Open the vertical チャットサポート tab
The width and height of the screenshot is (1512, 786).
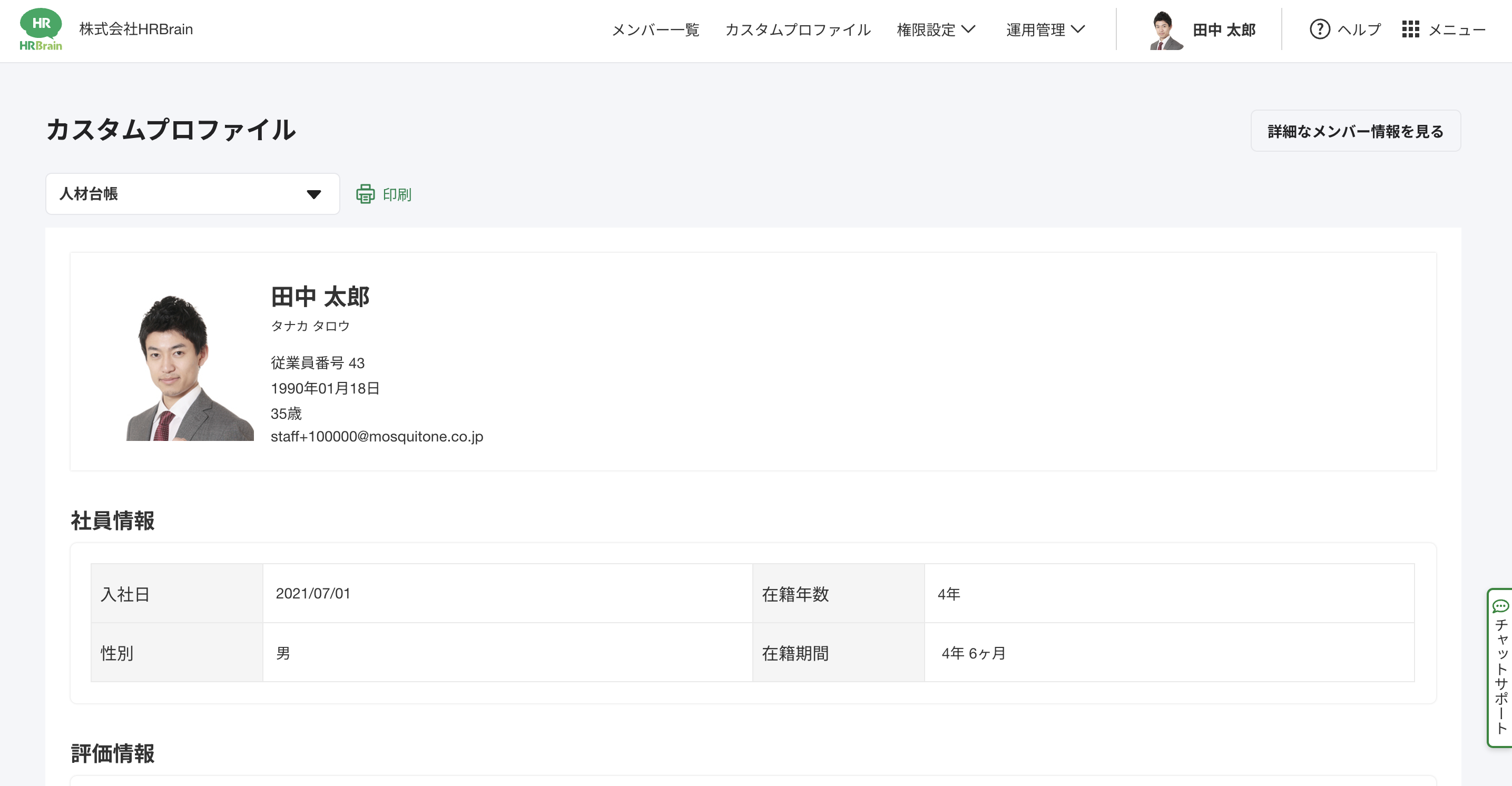(1501, 675)
